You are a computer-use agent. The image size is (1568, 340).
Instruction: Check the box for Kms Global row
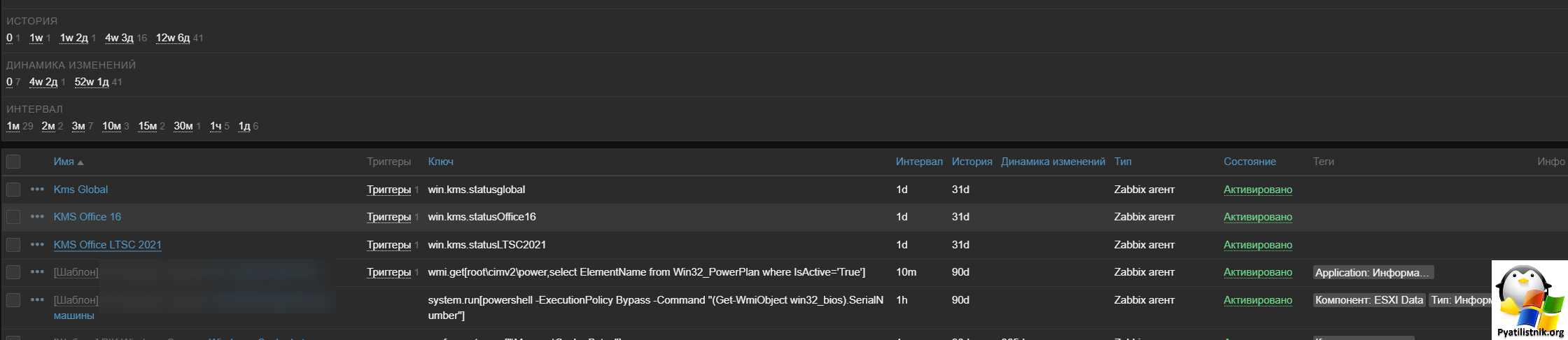13,190
